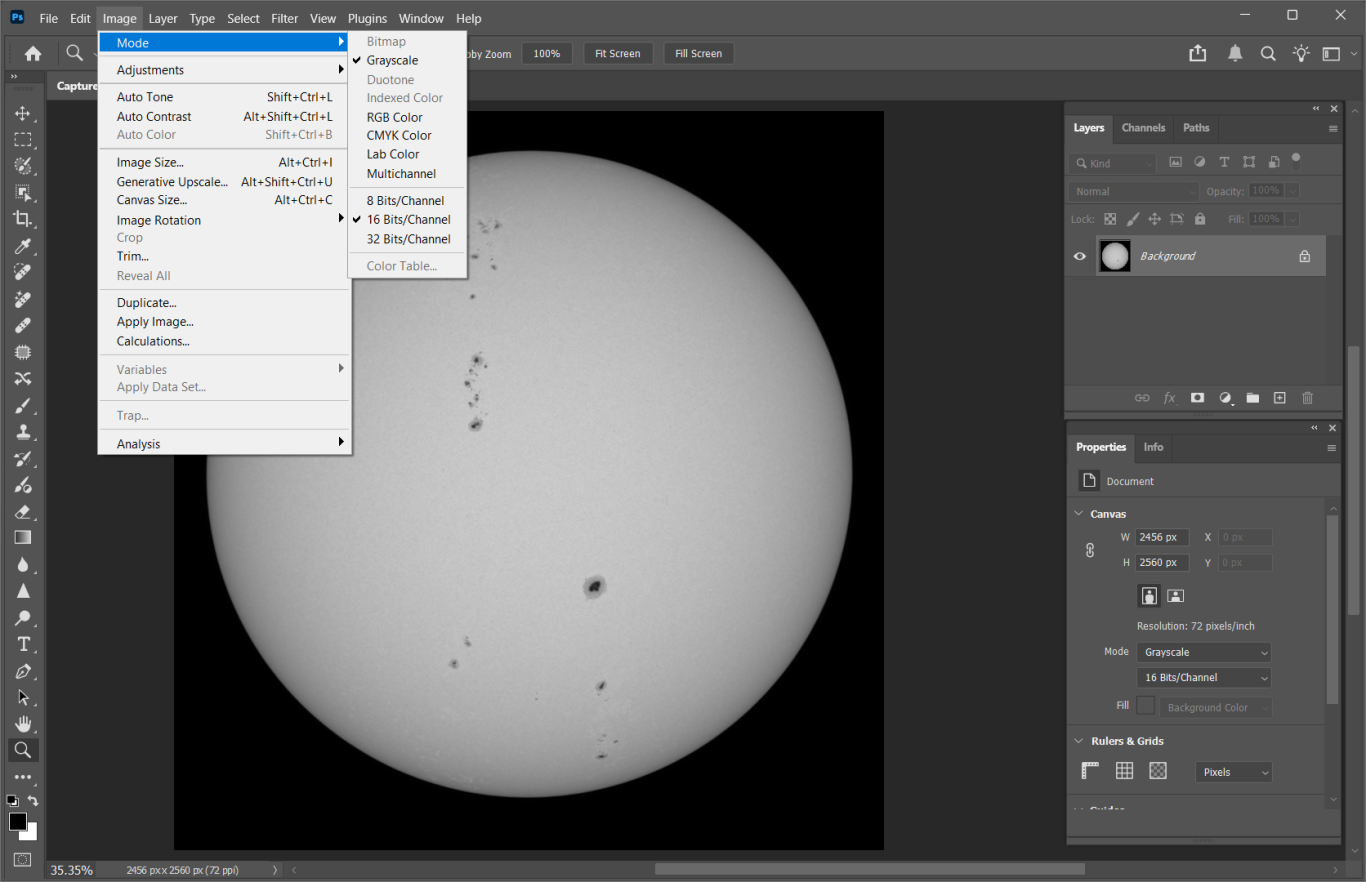Open the Add layer style menu
The image size is (1366, 882).
pos(1169,397)
